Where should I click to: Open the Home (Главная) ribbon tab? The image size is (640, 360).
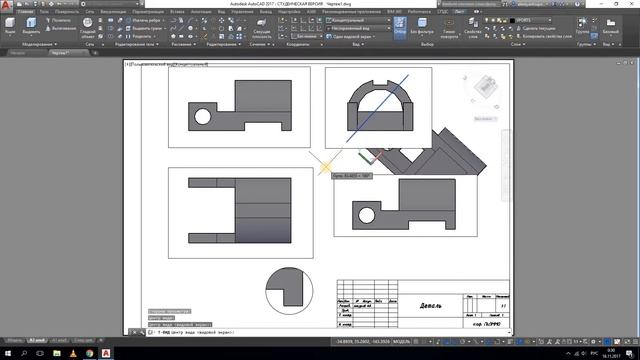point(25,12)
